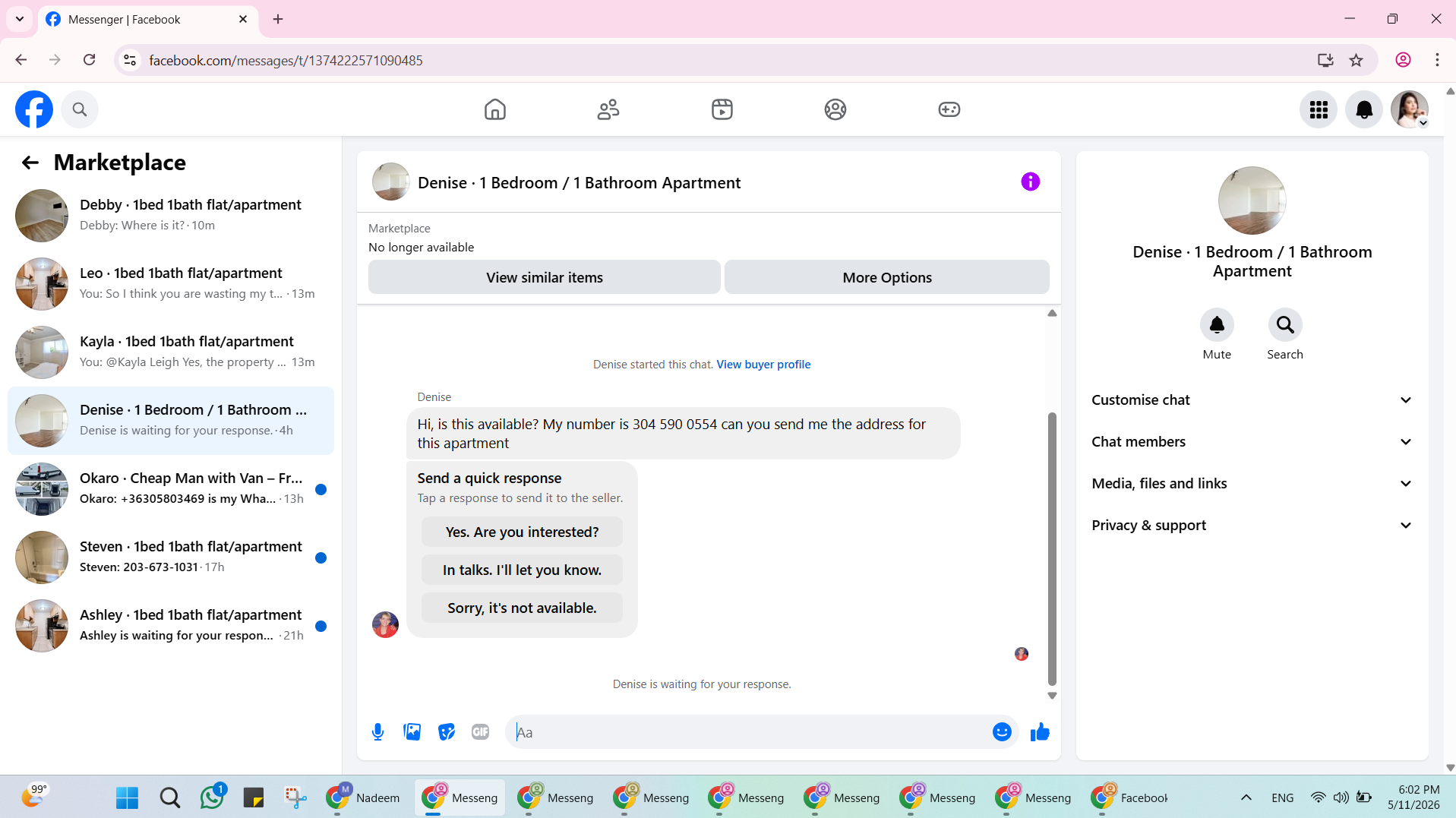1456x818 pixels.
Task: Open the Facebook Chrome window in taskbar
Action: [x=1130, y=797]
